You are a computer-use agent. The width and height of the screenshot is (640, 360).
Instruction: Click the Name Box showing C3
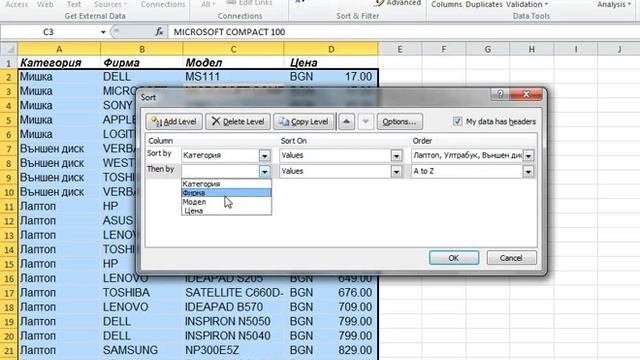[x=49, y=32]
